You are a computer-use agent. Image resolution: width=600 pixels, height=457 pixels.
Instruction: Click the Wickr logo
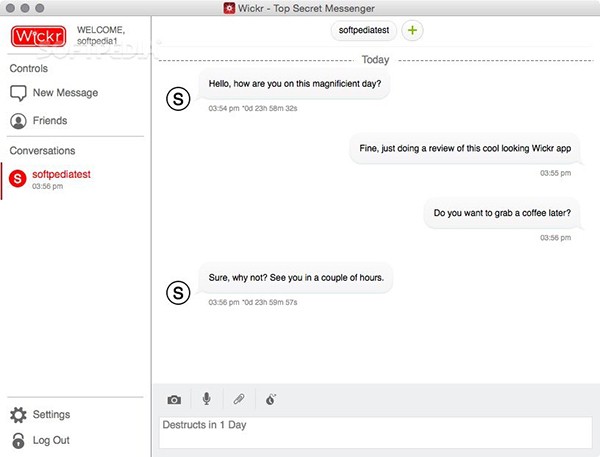38,36
